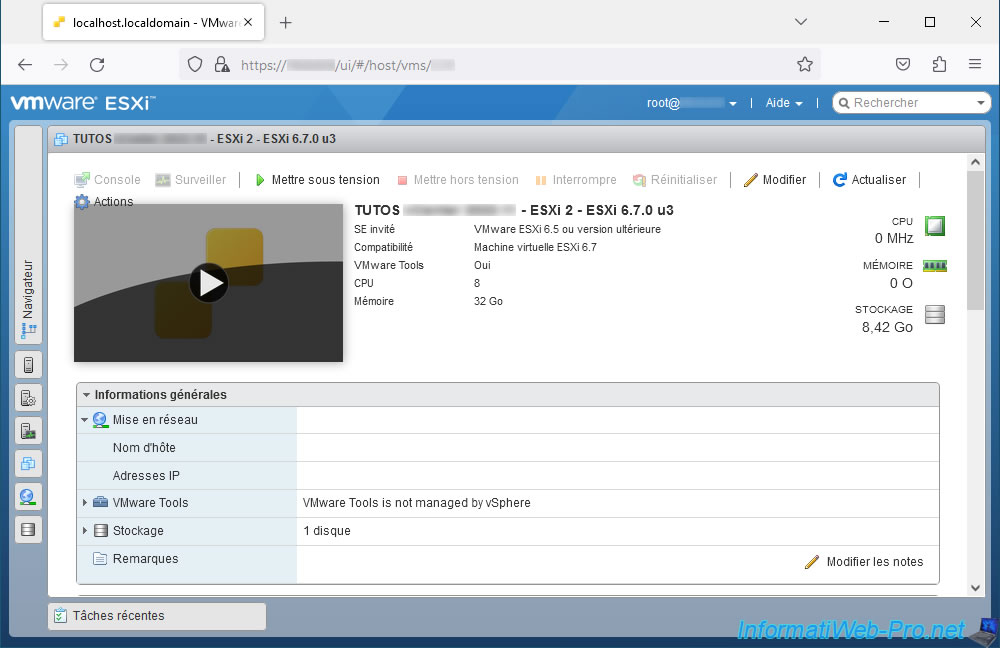The height and width of the screenshot is (648, 1000).
Task: Click Mettre sous tension to power on
Action: click(x=315, y=180)
